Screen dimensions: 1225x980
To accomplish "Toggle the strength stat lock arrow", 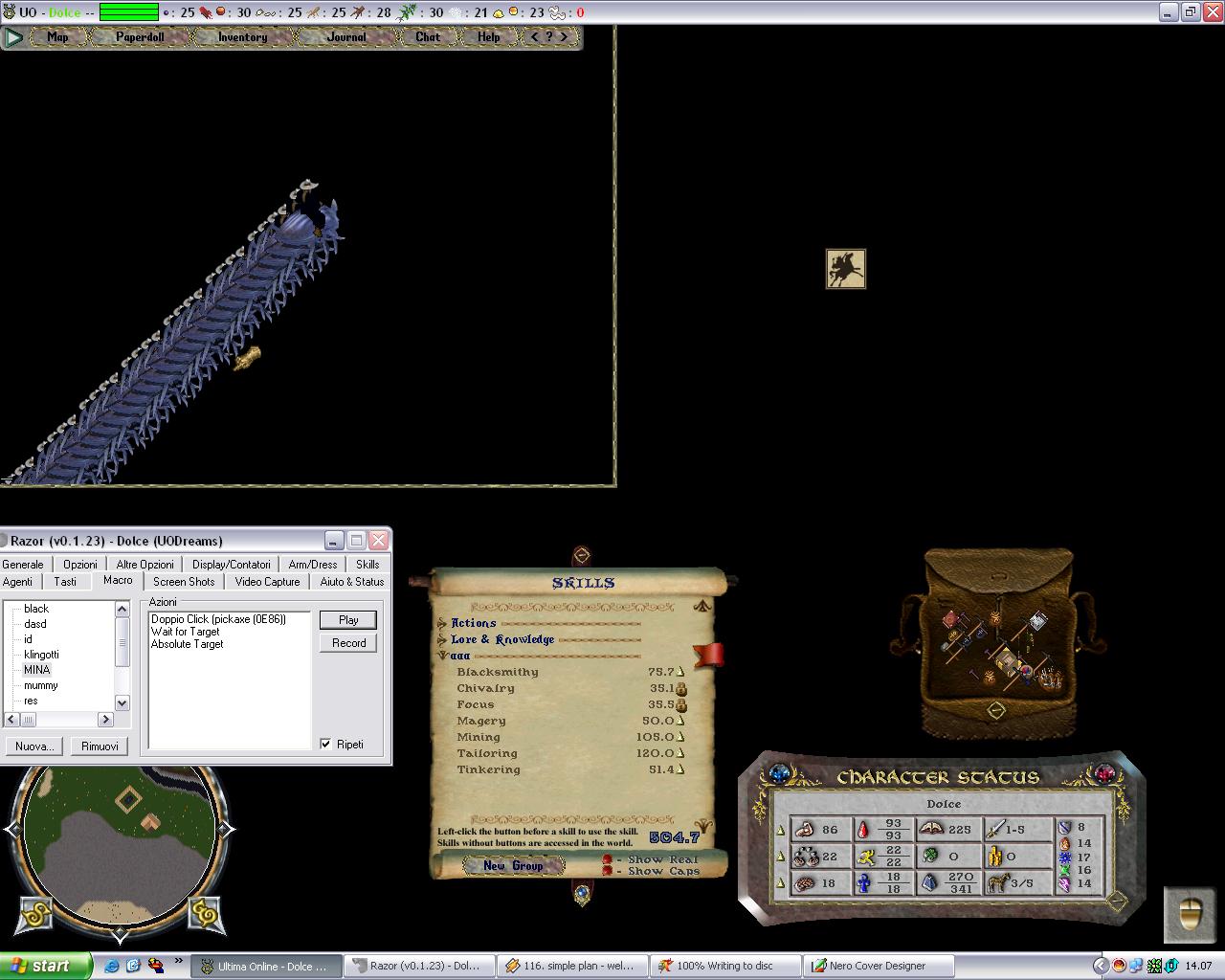I will (781, 830).
